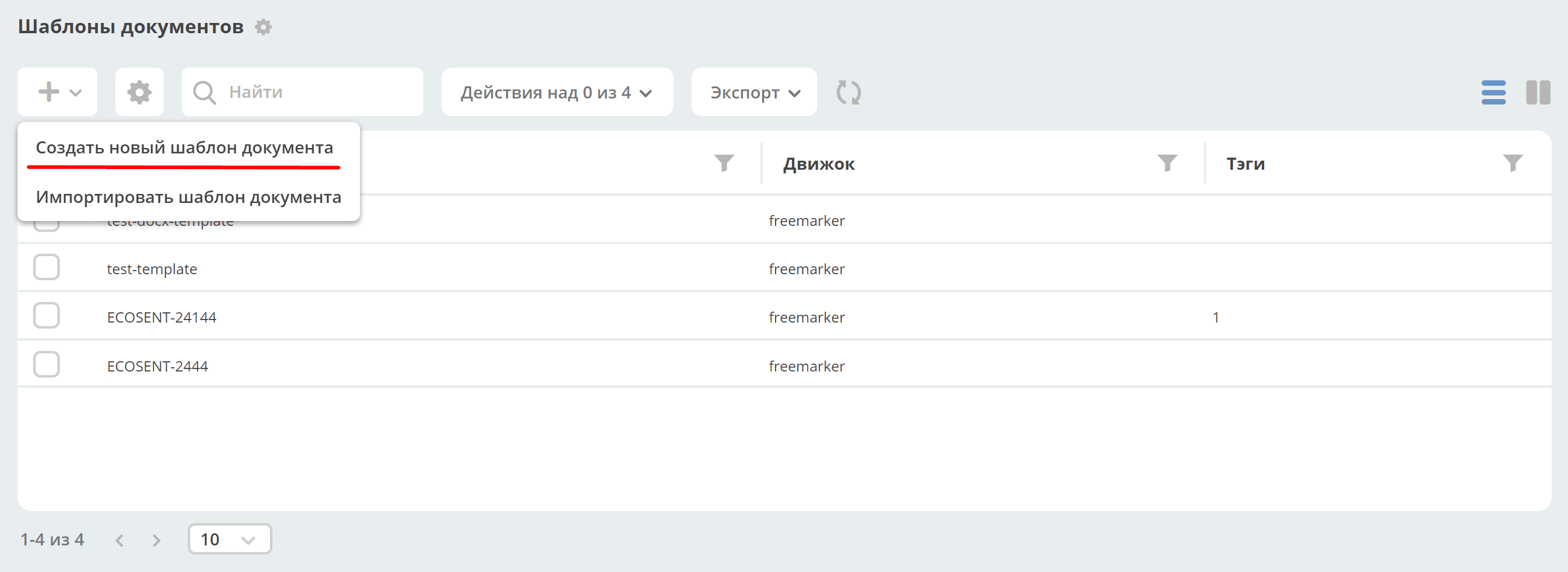Image resolution: width=1568 pixels, height=572 pixels.
Task: Select Создать новый шаблон документа menu item
Action: [x=184, y=148]
